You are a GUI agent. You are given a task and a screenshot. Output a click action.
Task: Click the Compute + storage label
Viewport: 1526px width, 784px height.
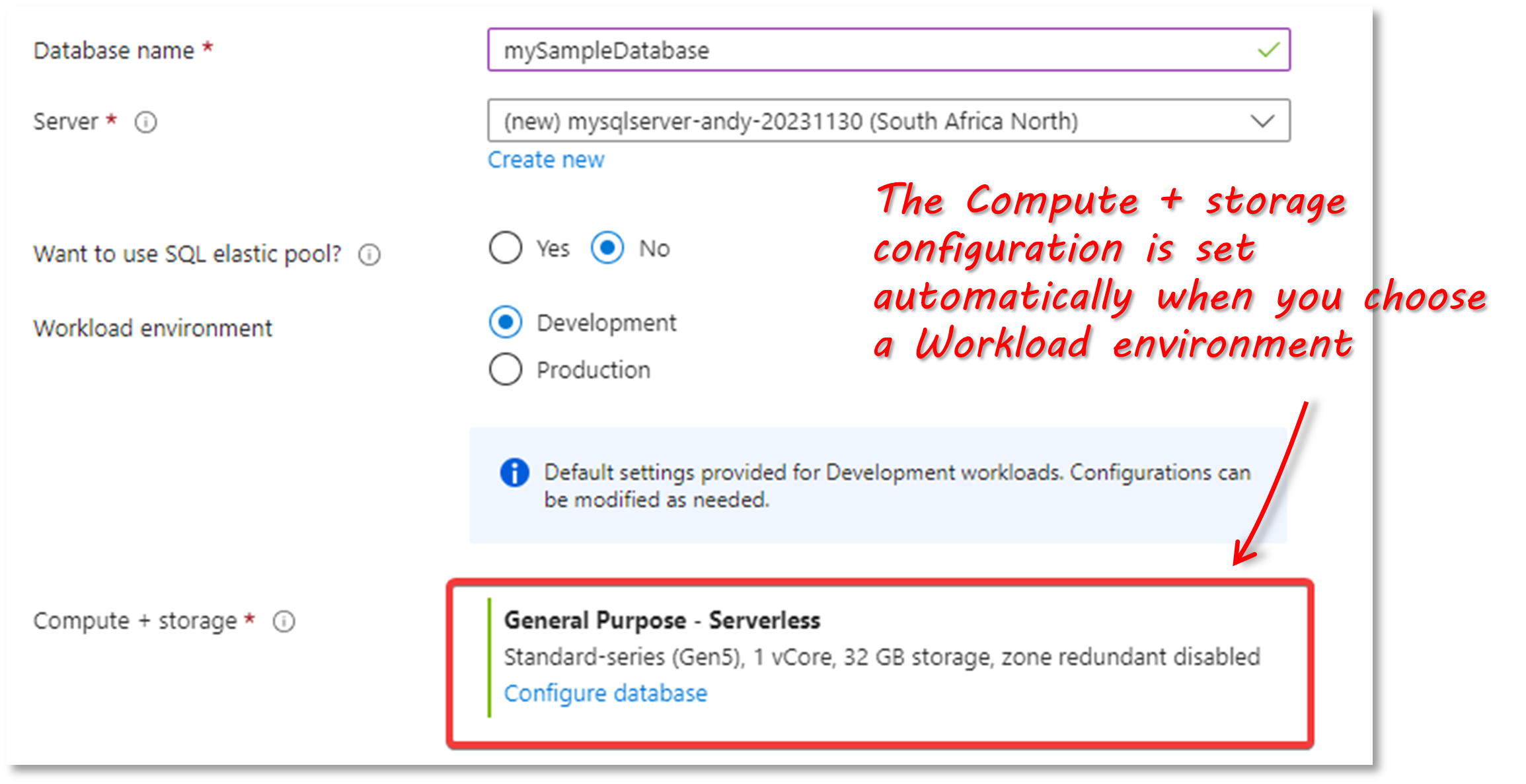click(135, 621)
